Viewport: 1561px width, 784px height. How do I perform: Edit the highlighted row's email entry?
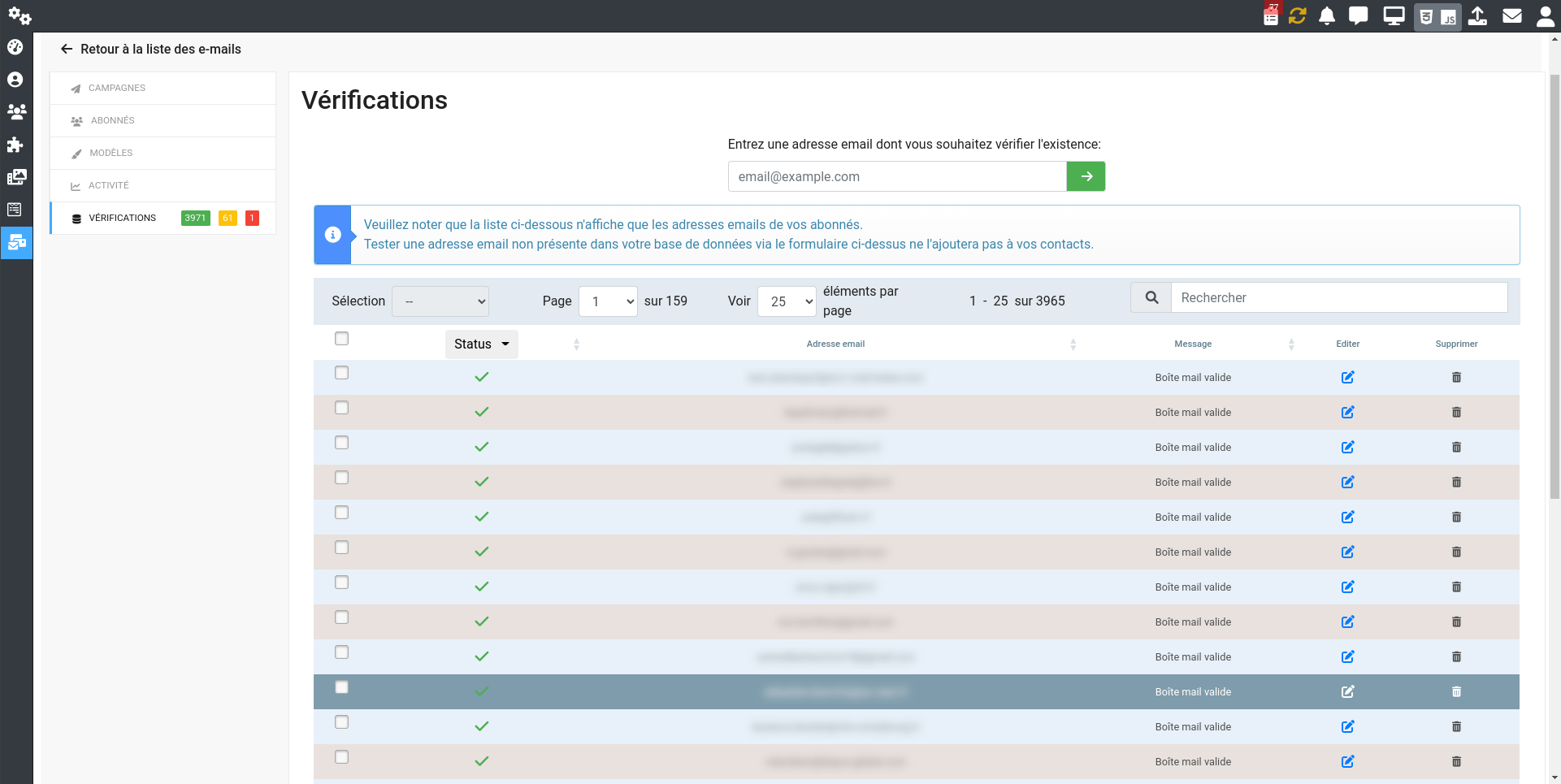pyautogui.click(x=1347, y=691)
